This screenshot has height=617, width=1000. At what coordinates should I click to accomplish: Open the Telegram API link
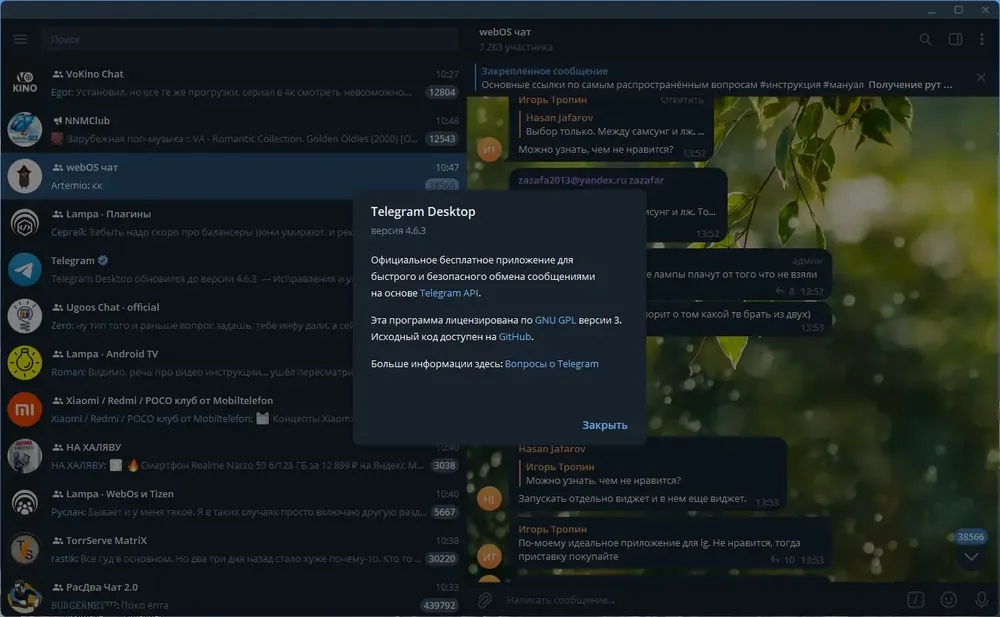tap(449, 293)
